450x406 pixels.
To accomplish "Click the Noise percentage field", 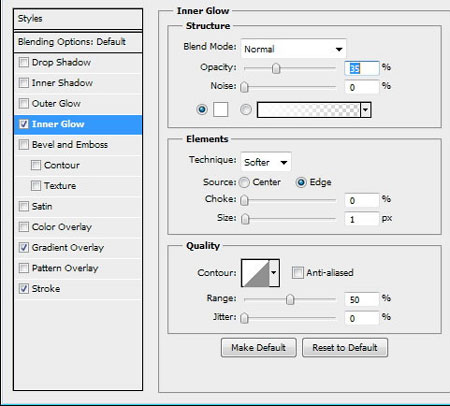I will coord(362,87).
